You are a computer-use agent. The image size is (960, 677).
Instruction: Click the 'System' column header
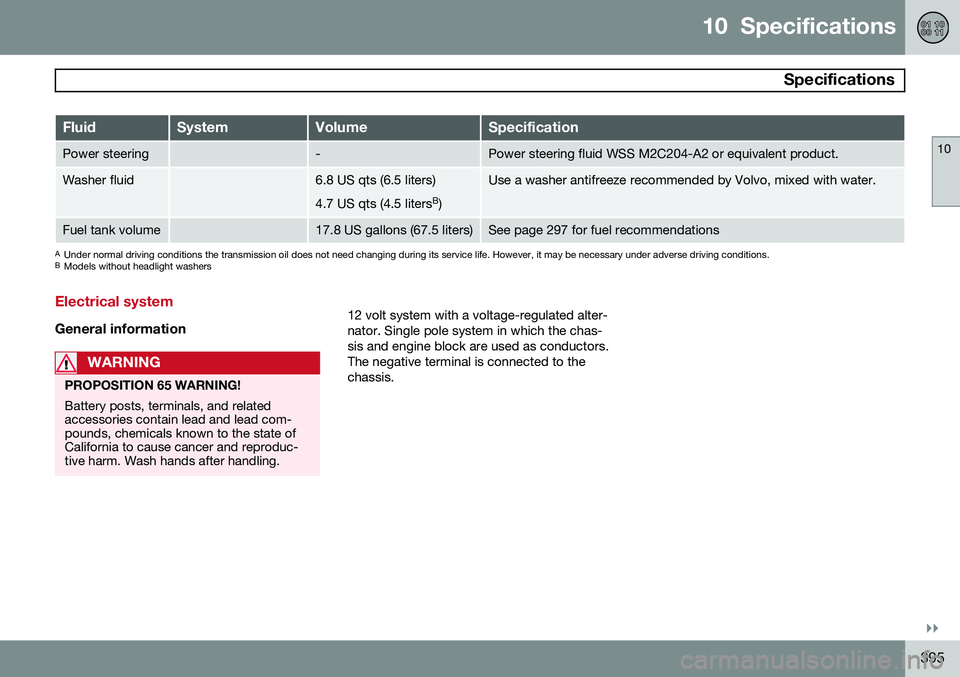238,127
